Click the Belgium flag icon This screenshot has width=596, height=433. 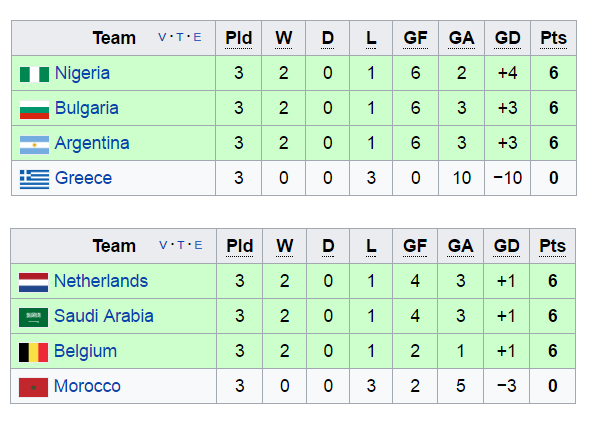coord(33,352)
